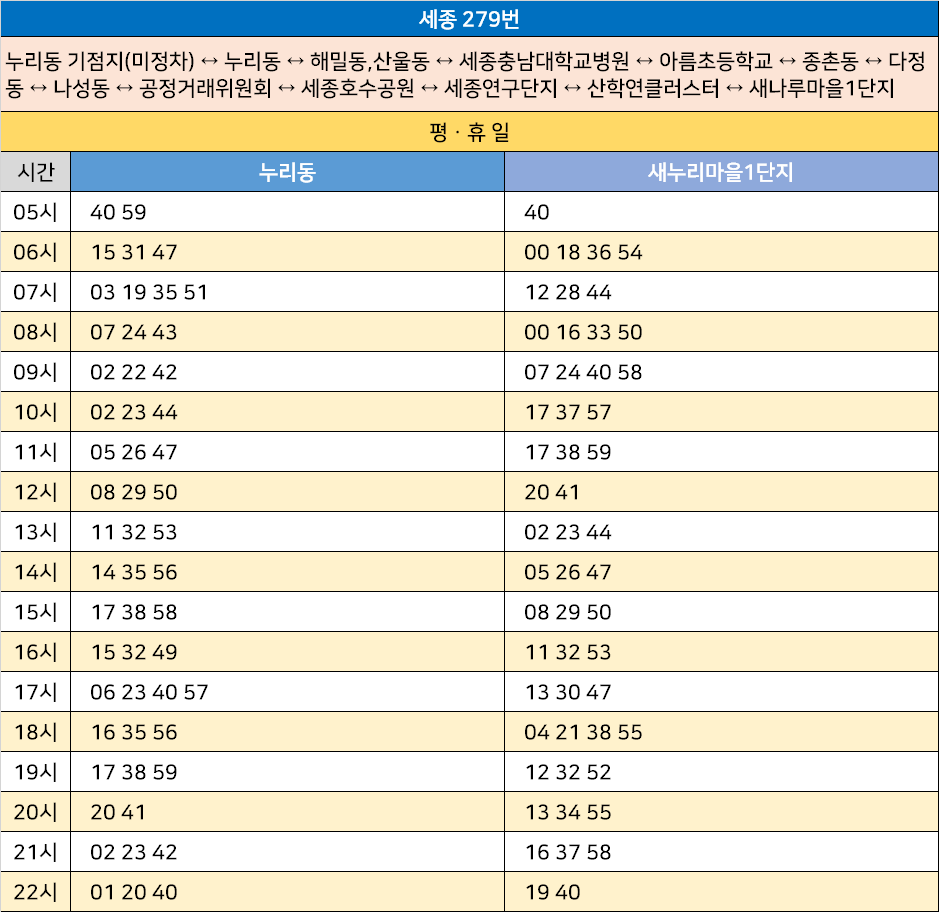The height and width of the screenshot is (912, 939).
Task: Click times '04 21 38 55'
Action: 583,732
